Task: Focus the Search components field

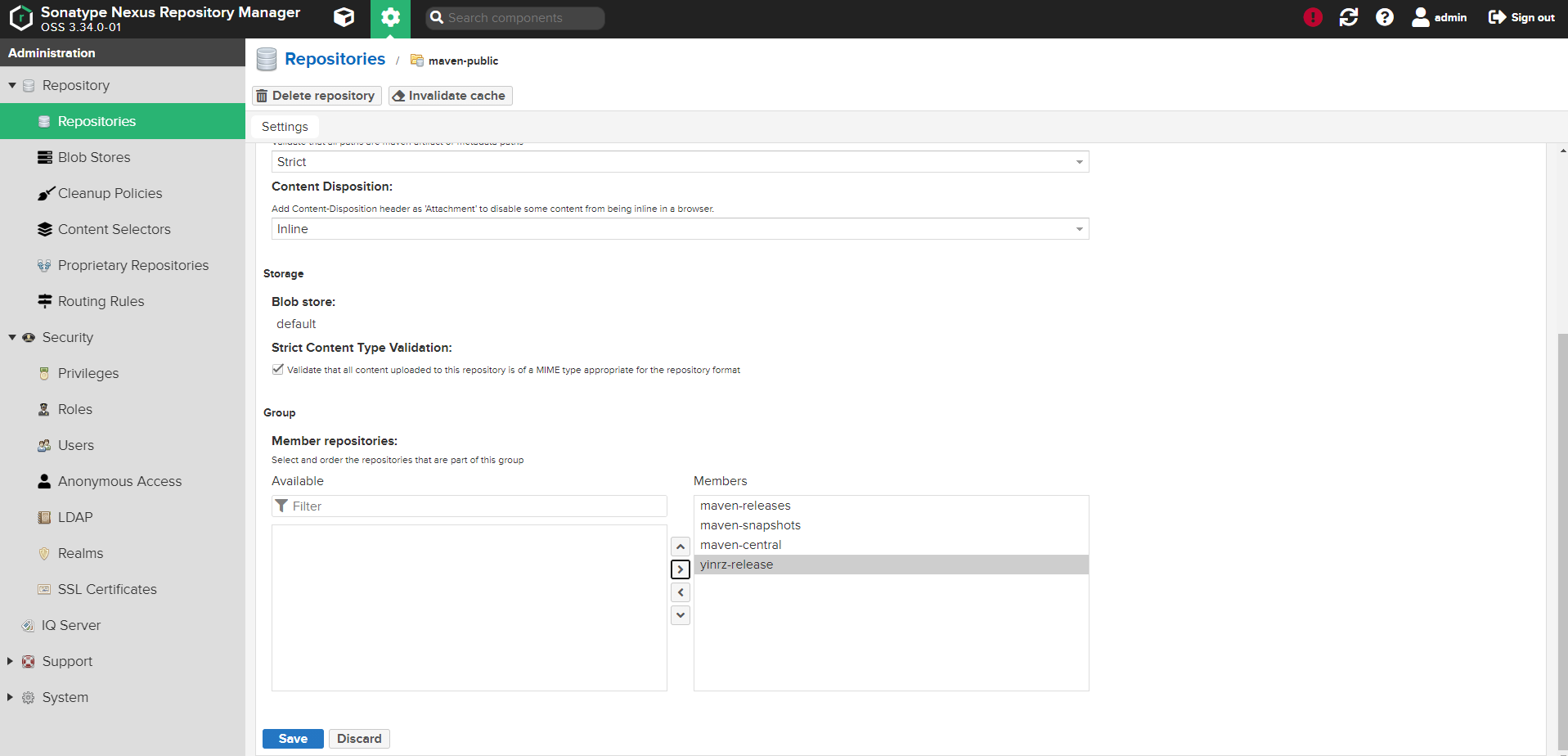Action: click(x=515, y=18)
